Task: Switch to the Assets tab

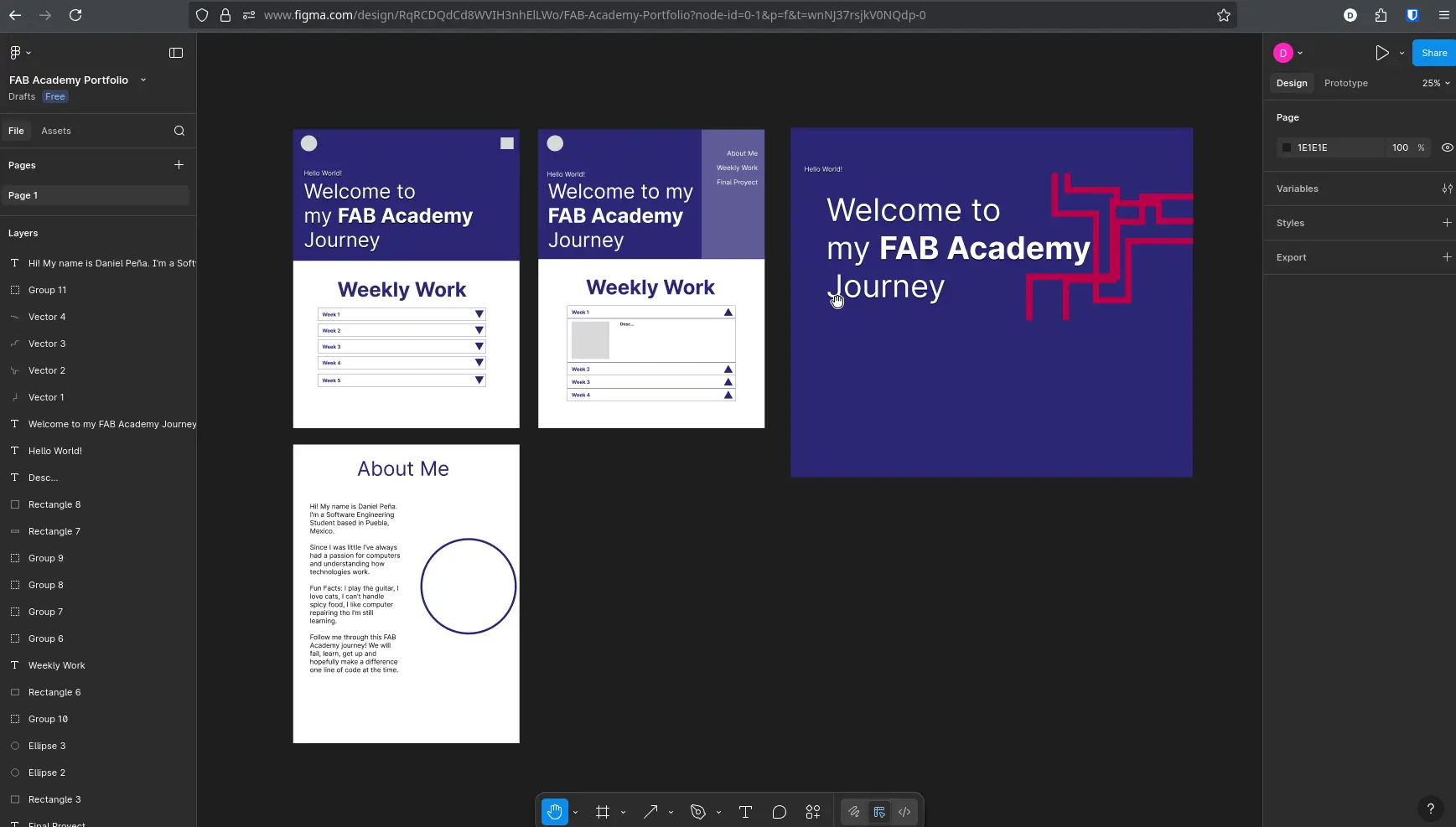Action: tap(56, 131)
